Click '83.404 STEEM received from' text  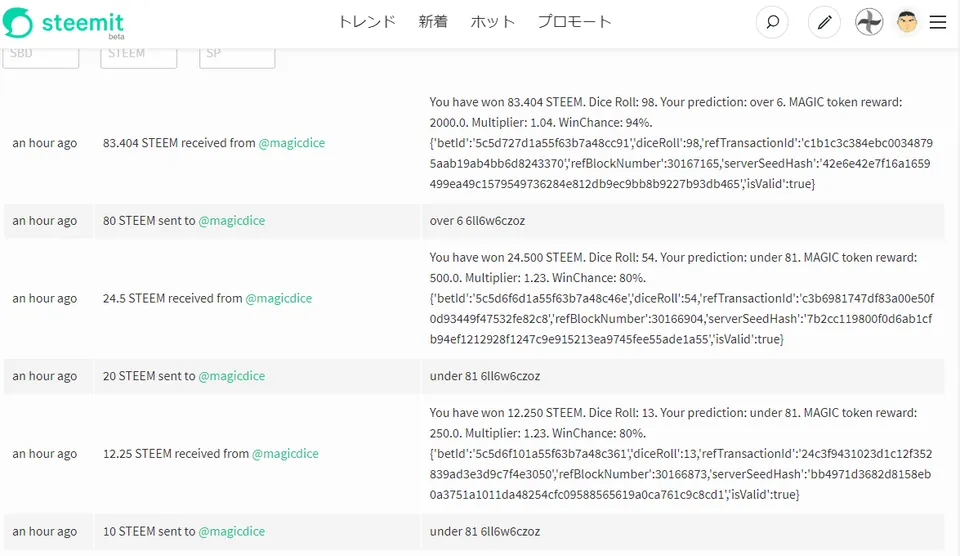click(179, 143)
